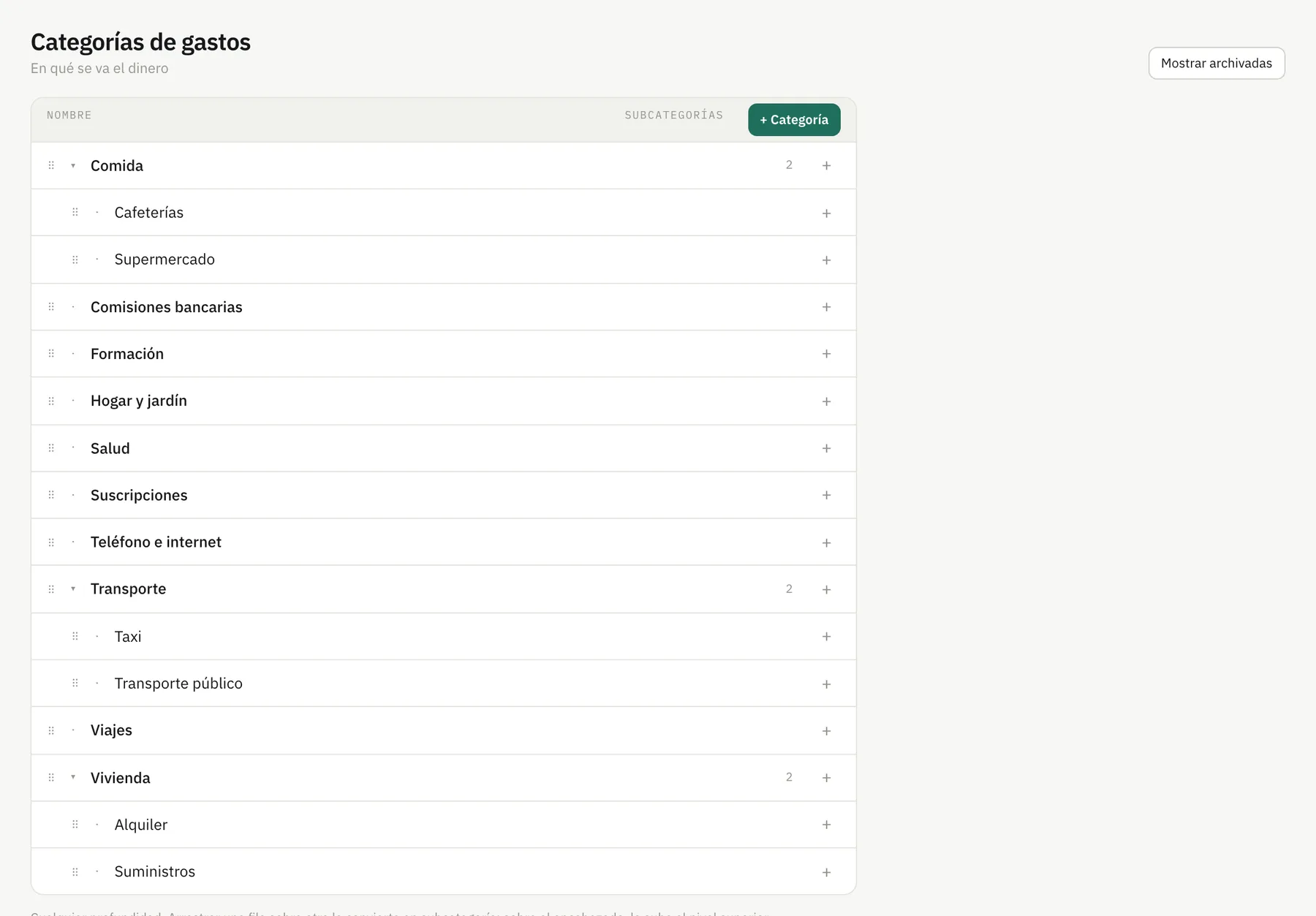The height and width of the screenshot is (916, 1316).
Task: Add subcategory to Suscripciones
Action: tap(826, 495)
